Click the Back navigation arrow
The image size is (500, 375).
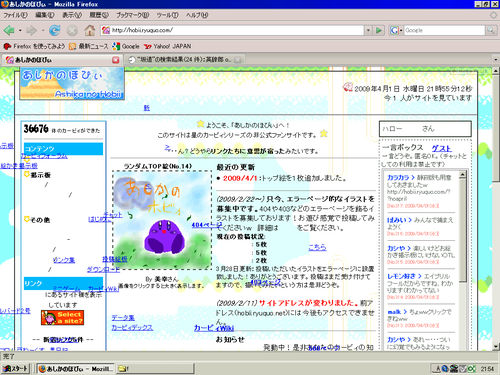click(x=9, y=30)
